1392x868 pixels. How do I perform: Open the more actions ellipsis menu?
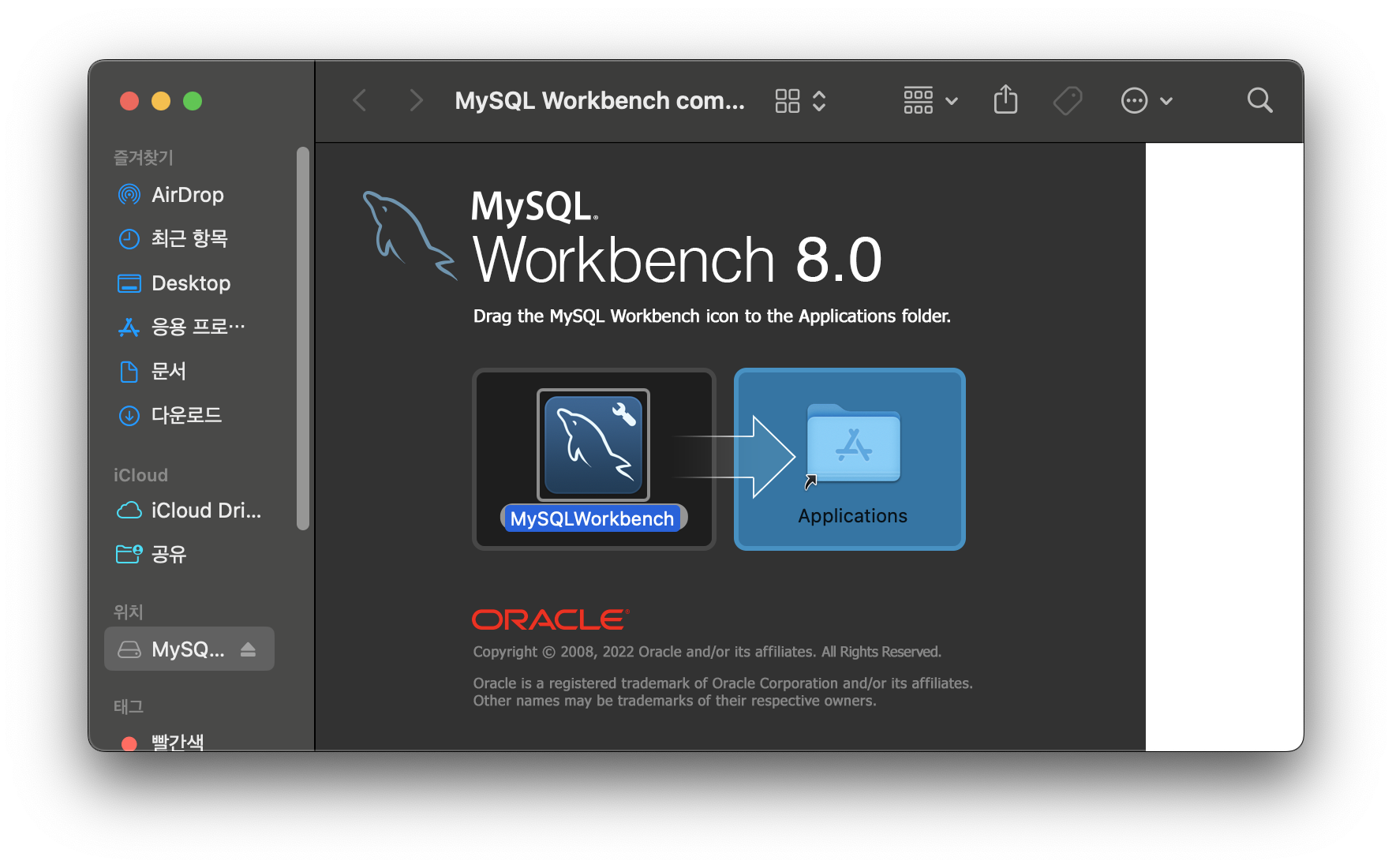point(1147,100)
